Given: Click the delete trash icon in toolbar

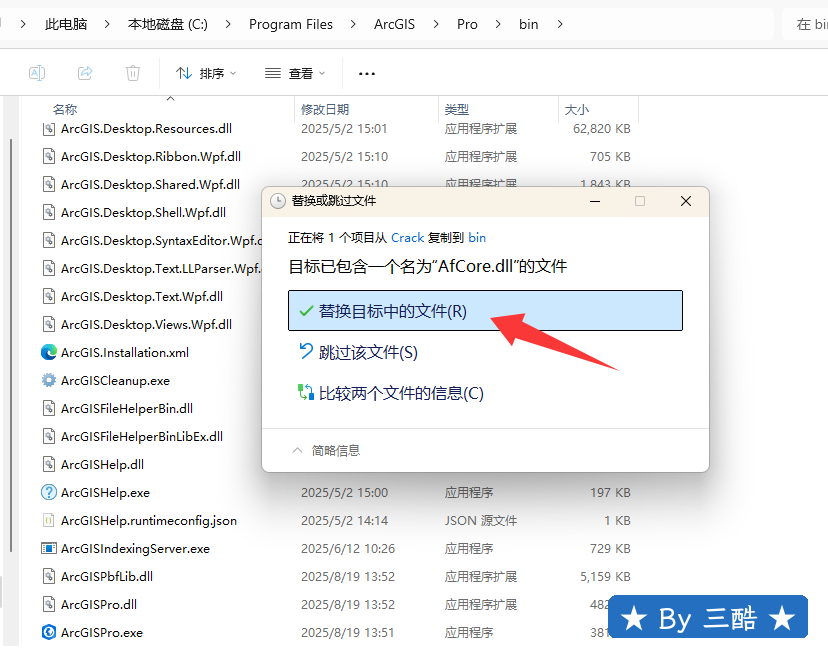Looking at the screenshot, I should [133, 73].
